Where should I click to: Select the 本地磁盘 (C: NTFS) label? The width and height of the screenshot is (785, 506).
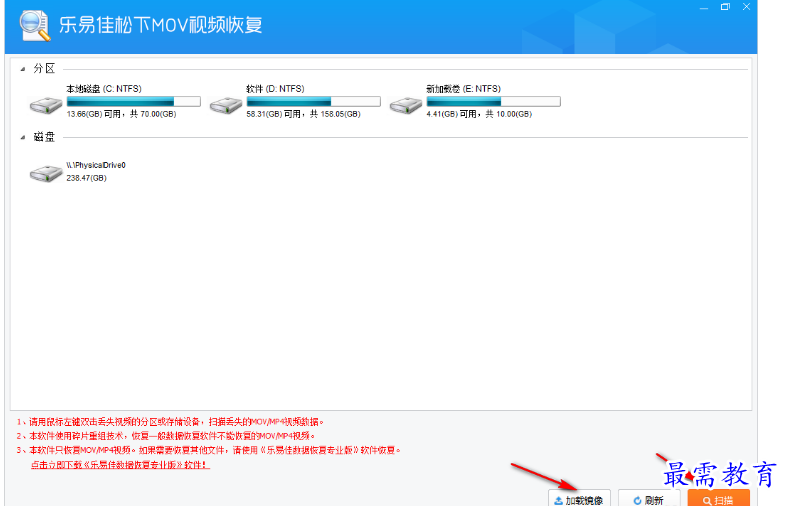pyautogui.click(x=104, y=89)
